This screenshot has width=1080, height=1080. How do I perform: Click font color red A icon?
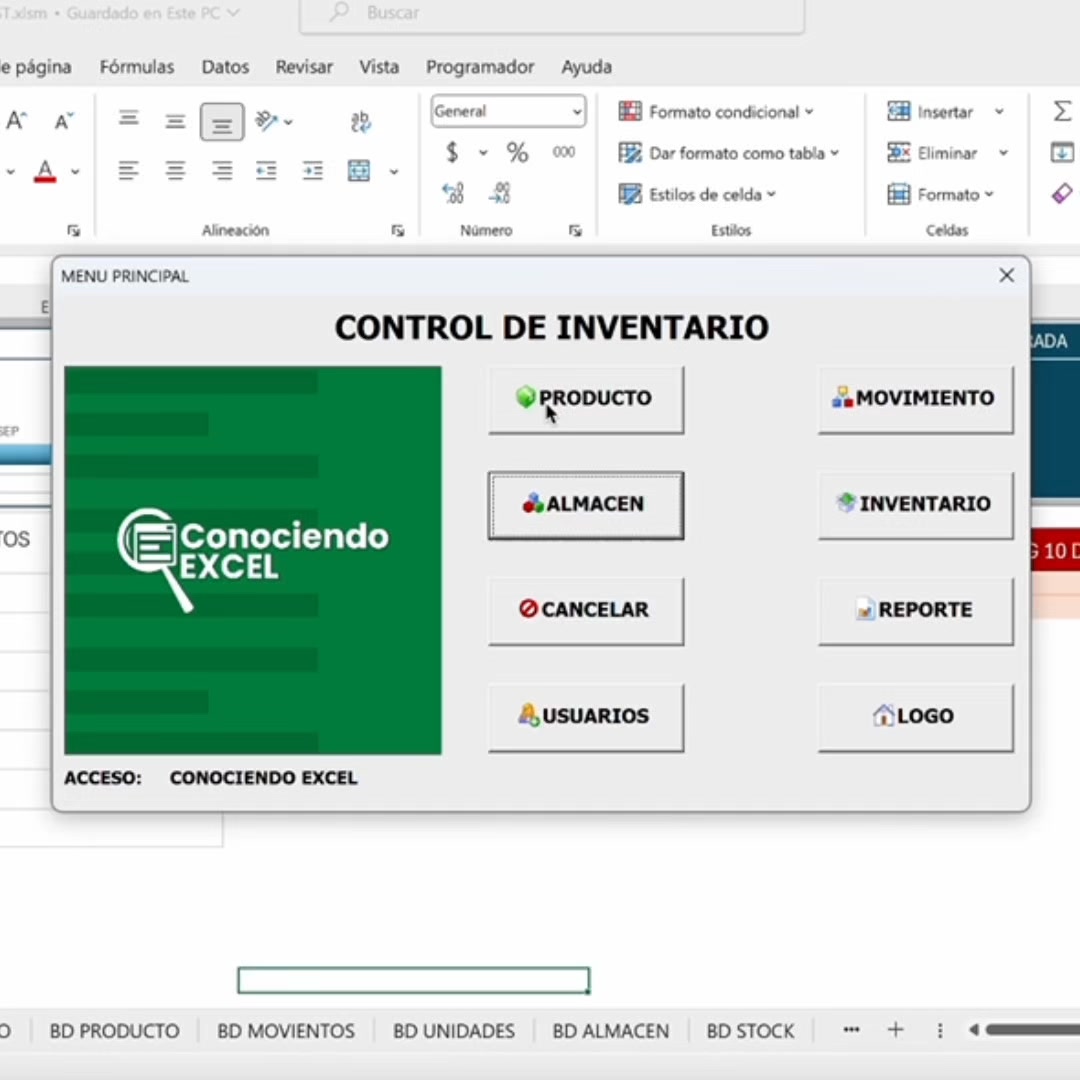[x=45, y=171]
